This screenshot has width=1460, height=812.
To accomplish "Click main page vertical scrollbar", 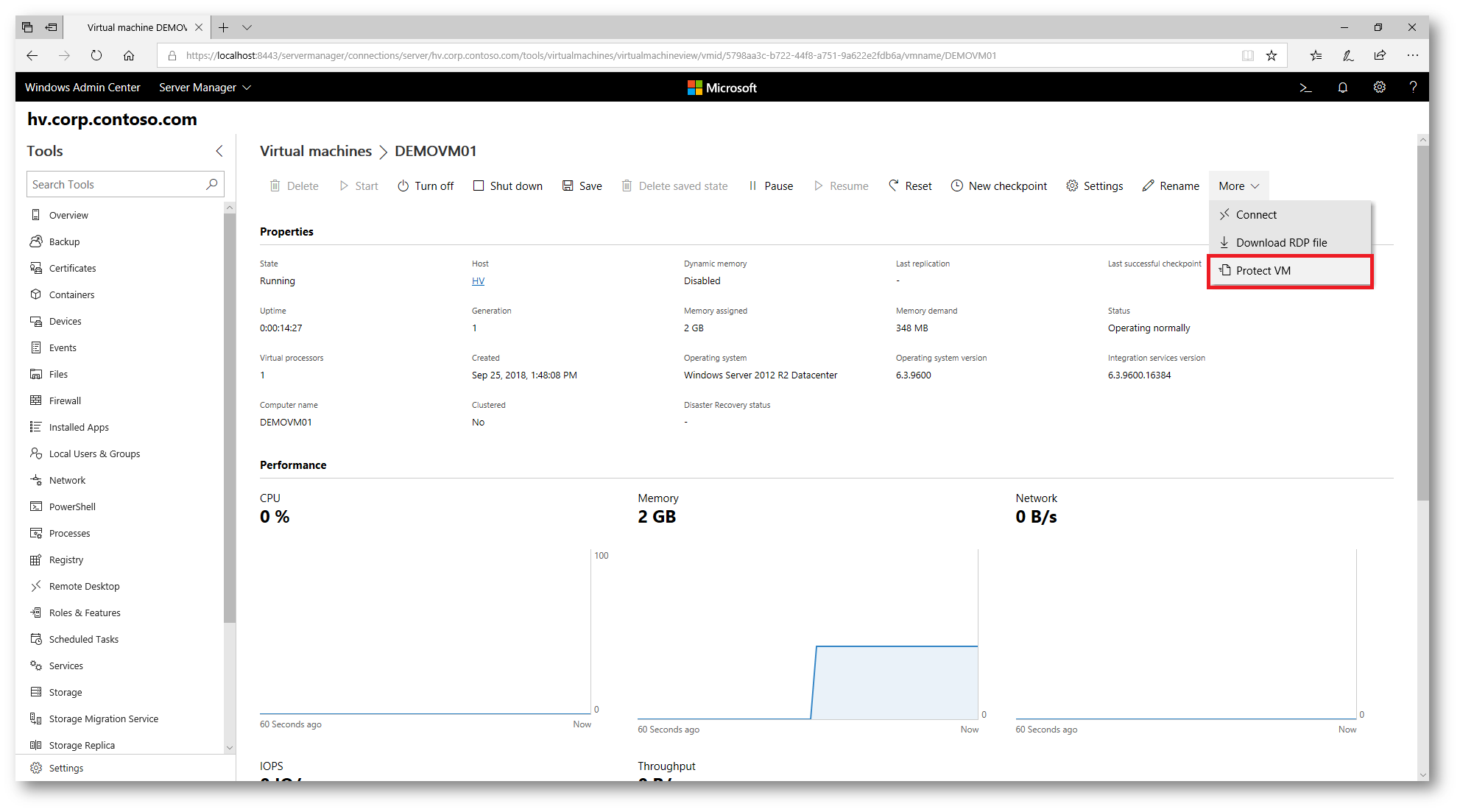I will tap(1422, 324).
